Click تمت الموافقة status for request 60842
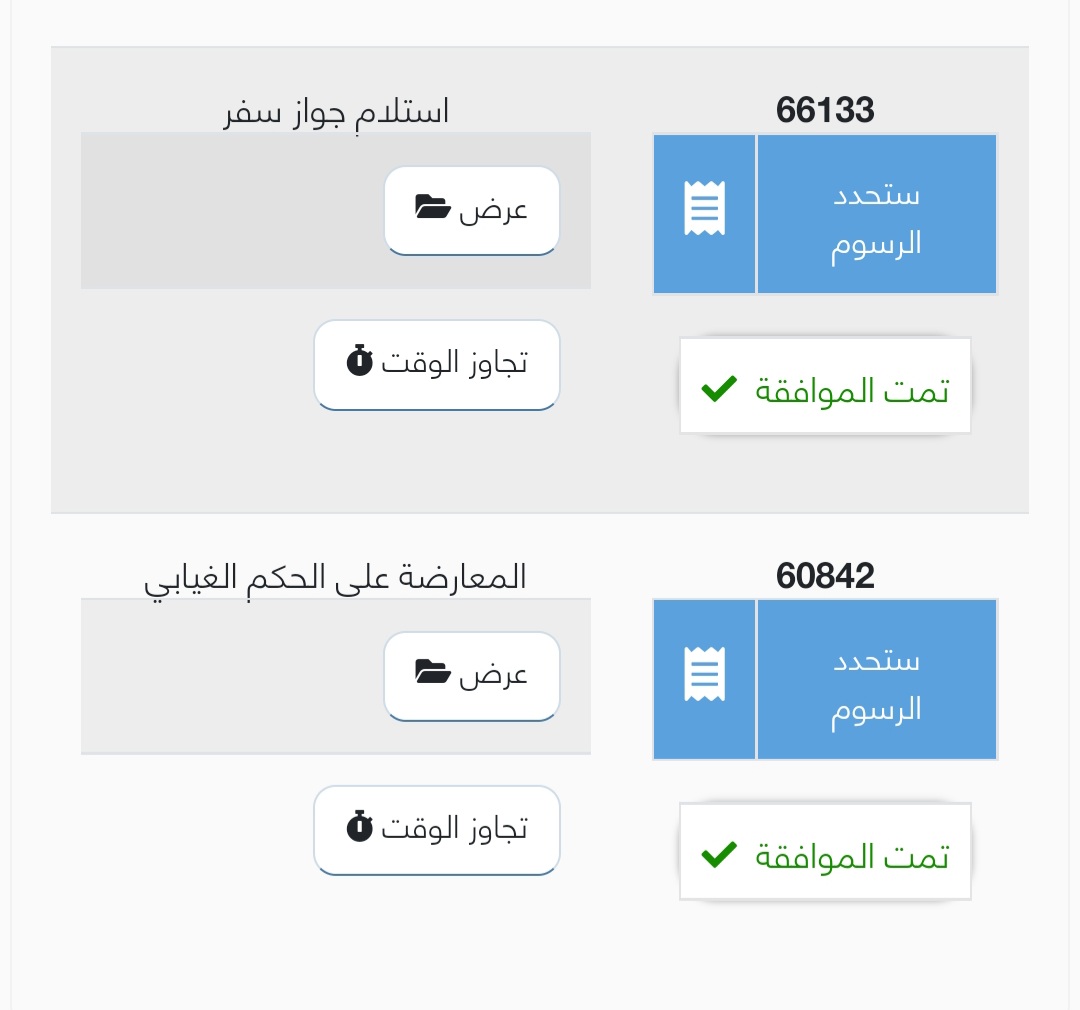Screen dimensions: 1080x1010 pos(825,852)
